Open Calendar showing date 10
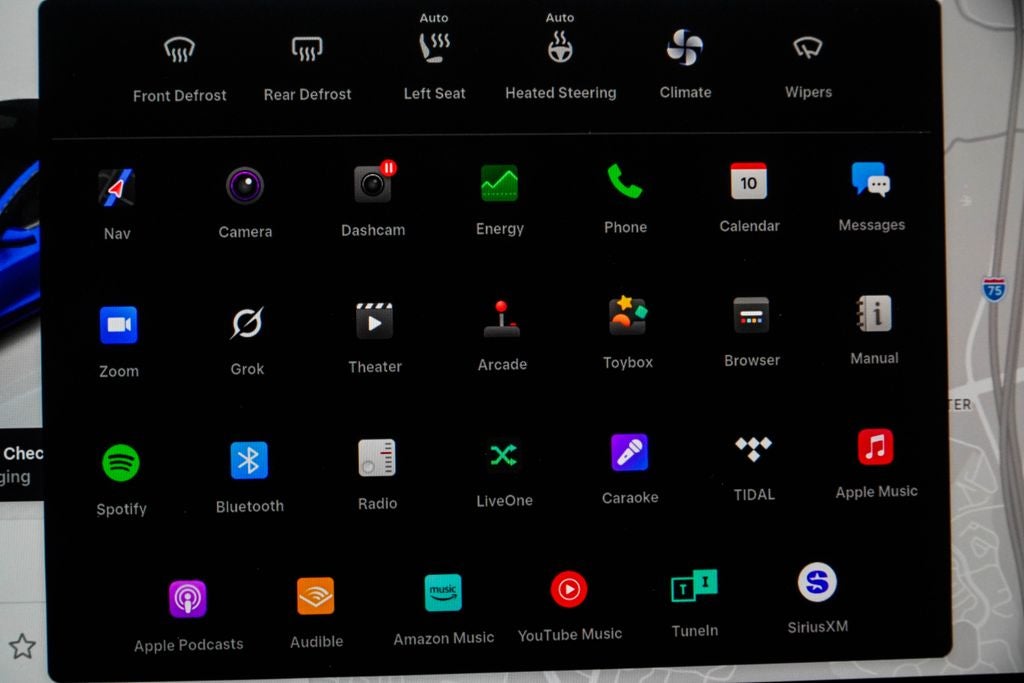The image size is (1024, 683). (749, 182)
